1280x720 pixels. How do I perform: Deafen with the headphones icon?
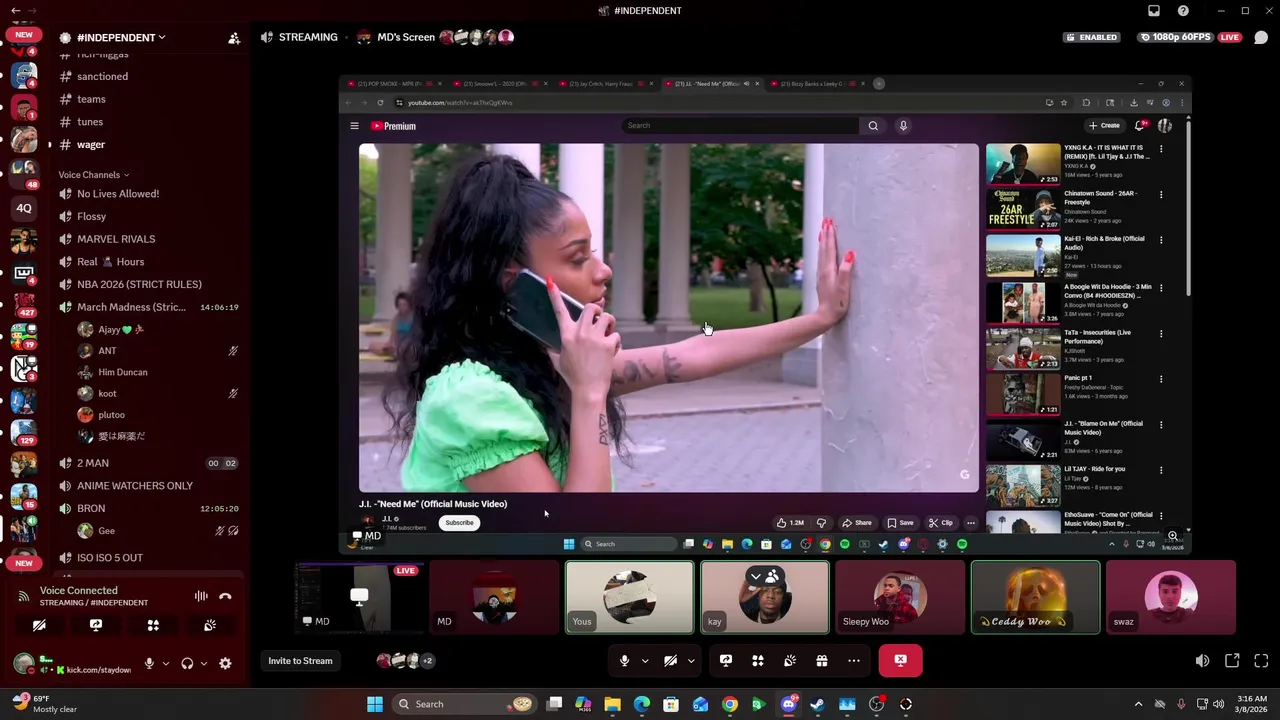[187, 663]
